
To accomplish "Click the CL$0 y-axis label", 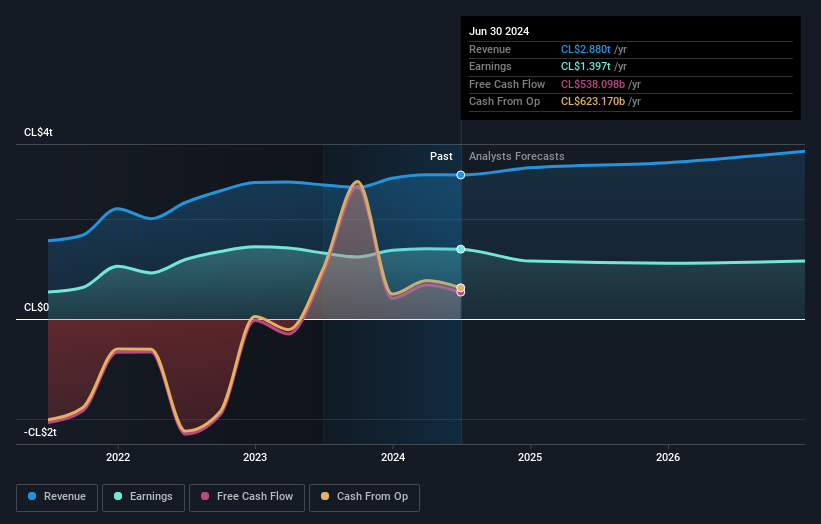I will click(36, 307).
